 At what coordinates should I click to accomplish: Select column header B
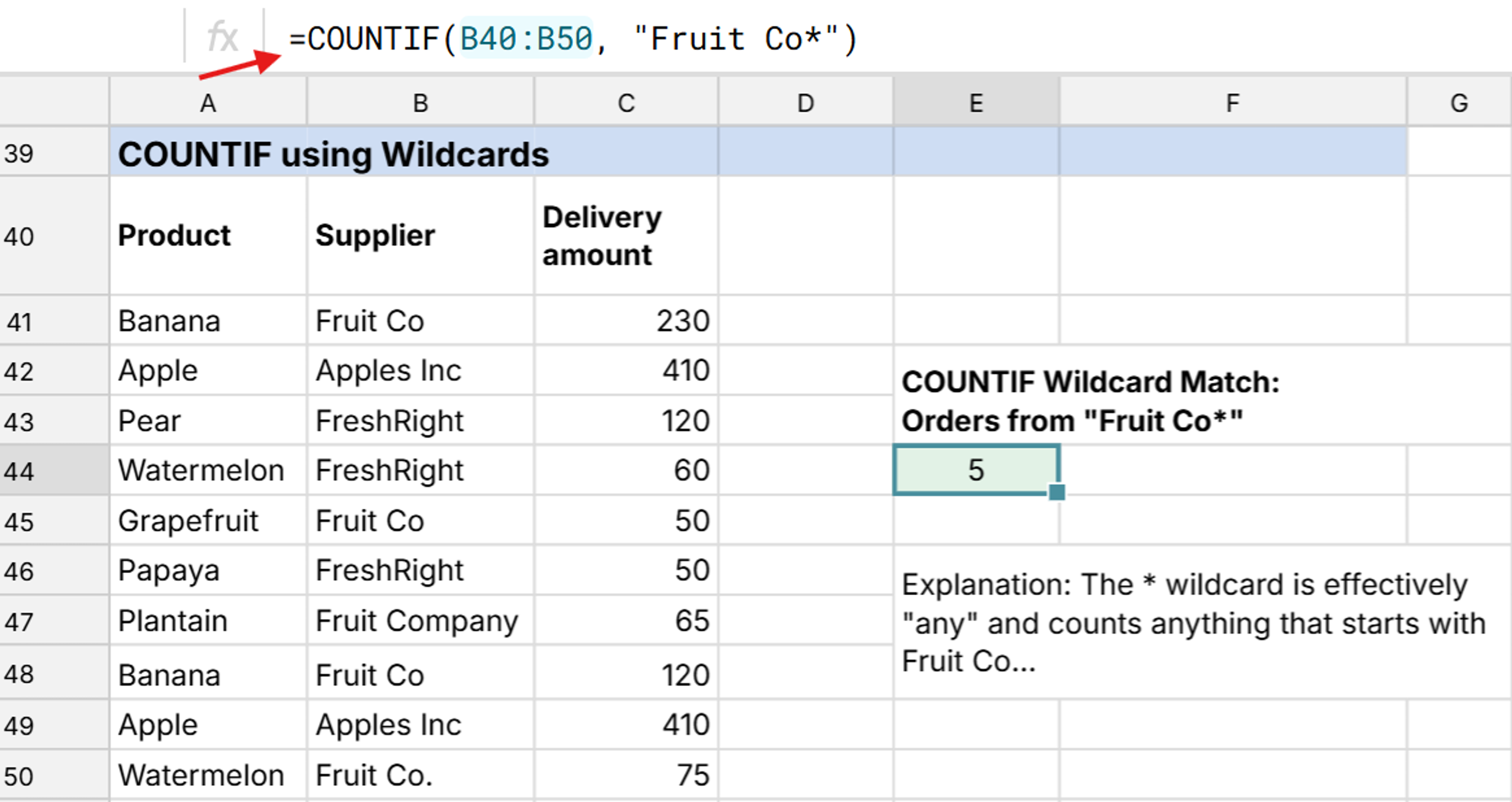420,102
